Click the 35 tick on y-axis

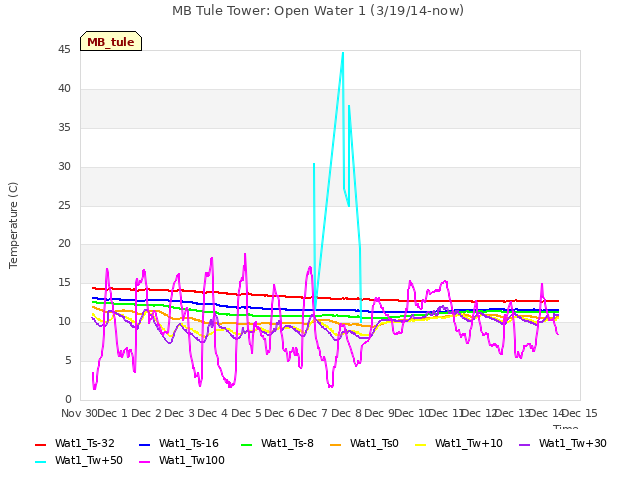[x=64, y=128]
